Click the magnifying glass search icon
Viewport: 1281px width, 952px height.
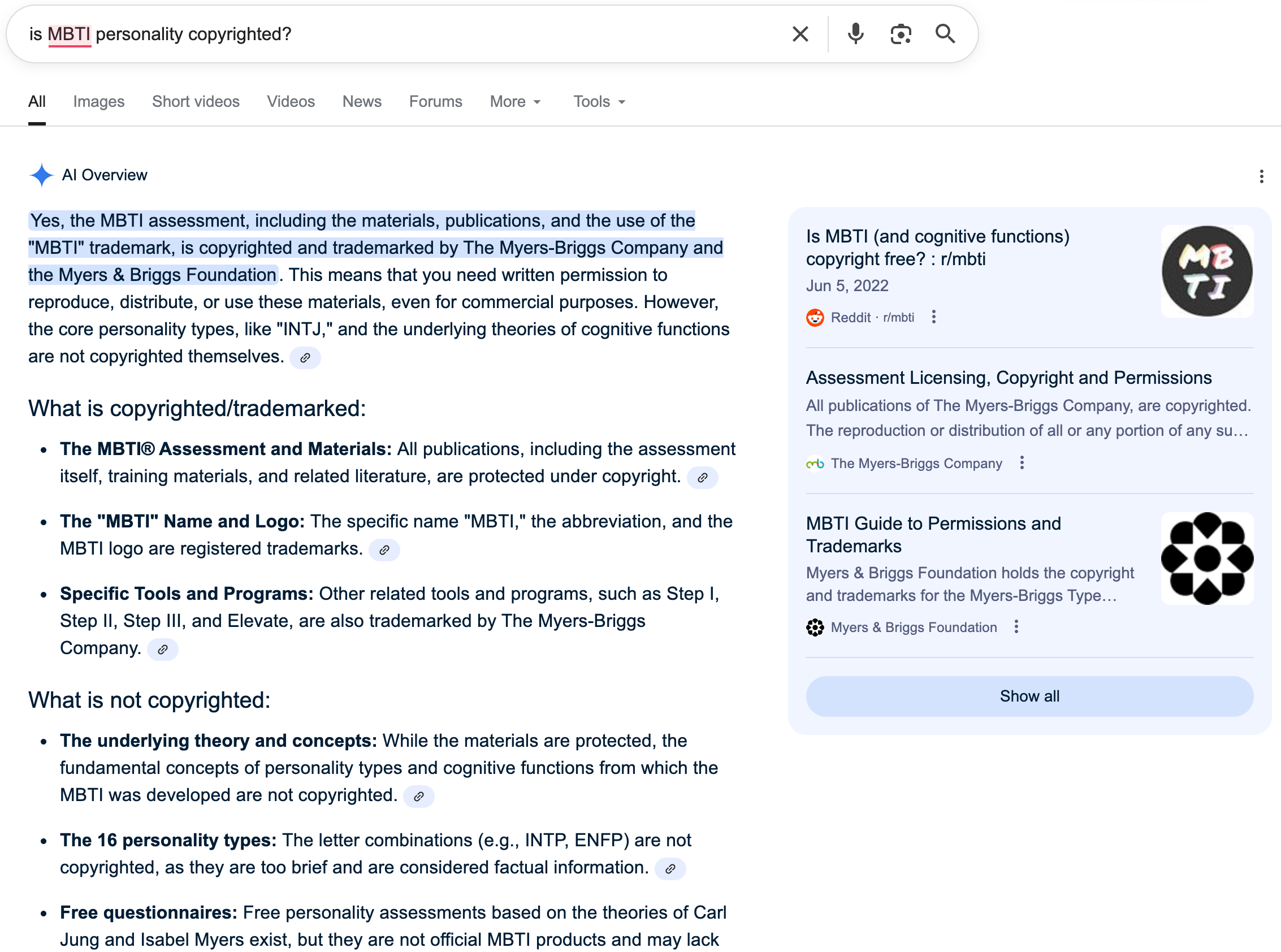point(945,34)
